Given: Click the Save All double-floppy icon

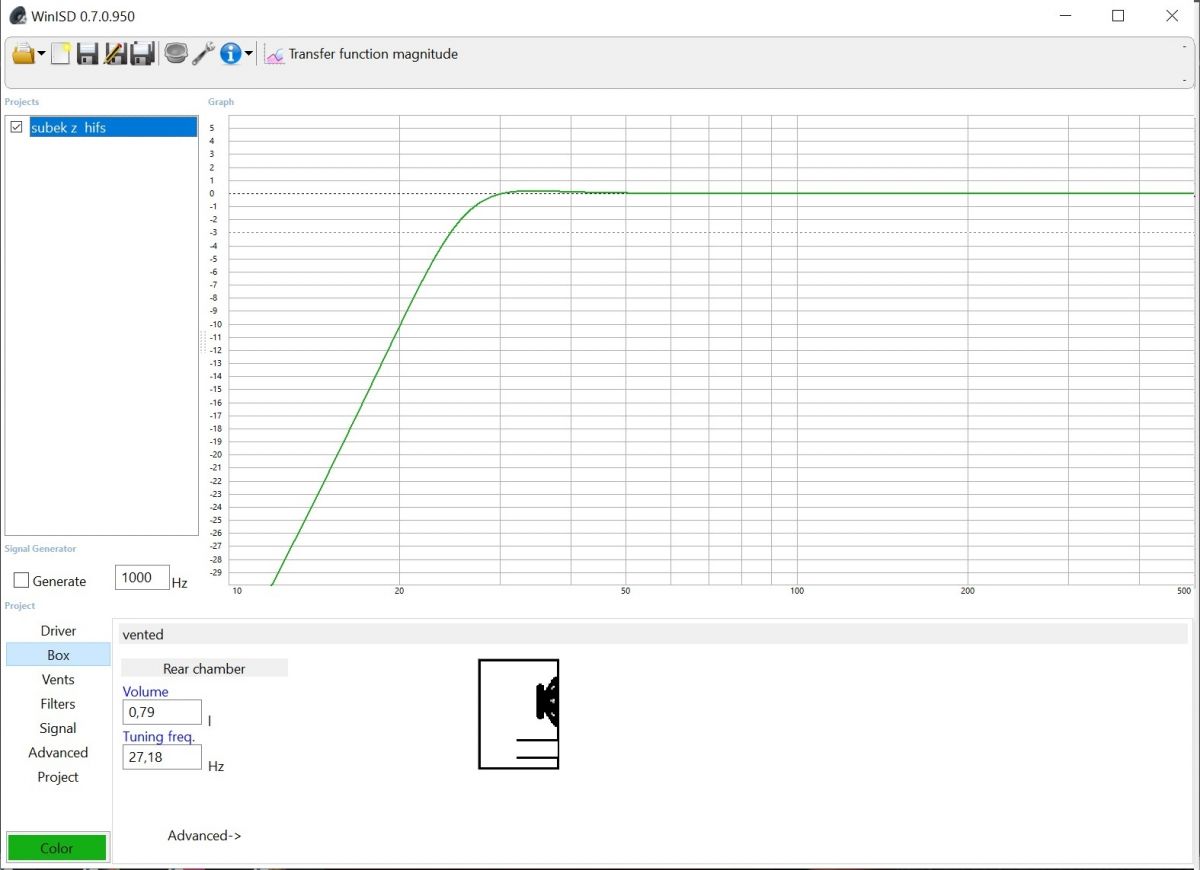Looking at the screenshot, I should click(x=142, y=54).
